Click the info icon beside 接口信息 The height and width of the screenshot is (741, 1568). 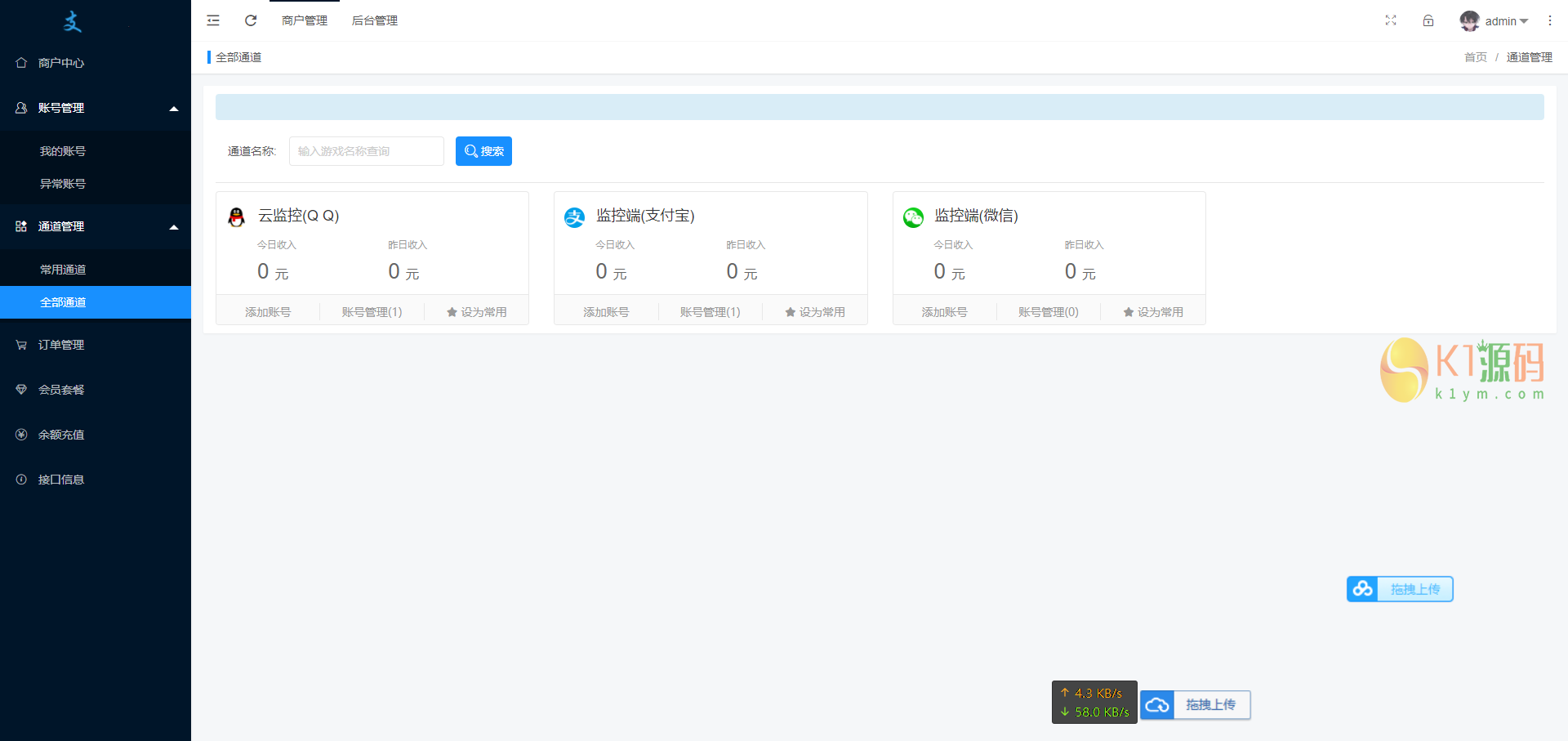click(x=21, y=480)
